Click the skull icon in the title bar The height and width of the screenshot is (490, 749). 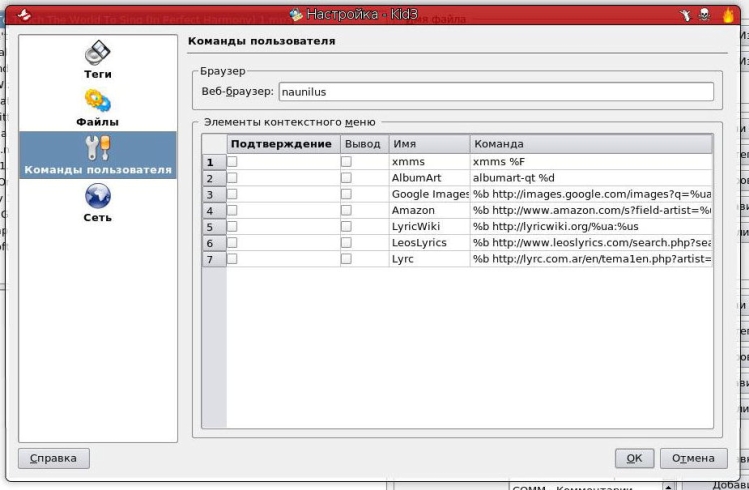tap(705, 15)
